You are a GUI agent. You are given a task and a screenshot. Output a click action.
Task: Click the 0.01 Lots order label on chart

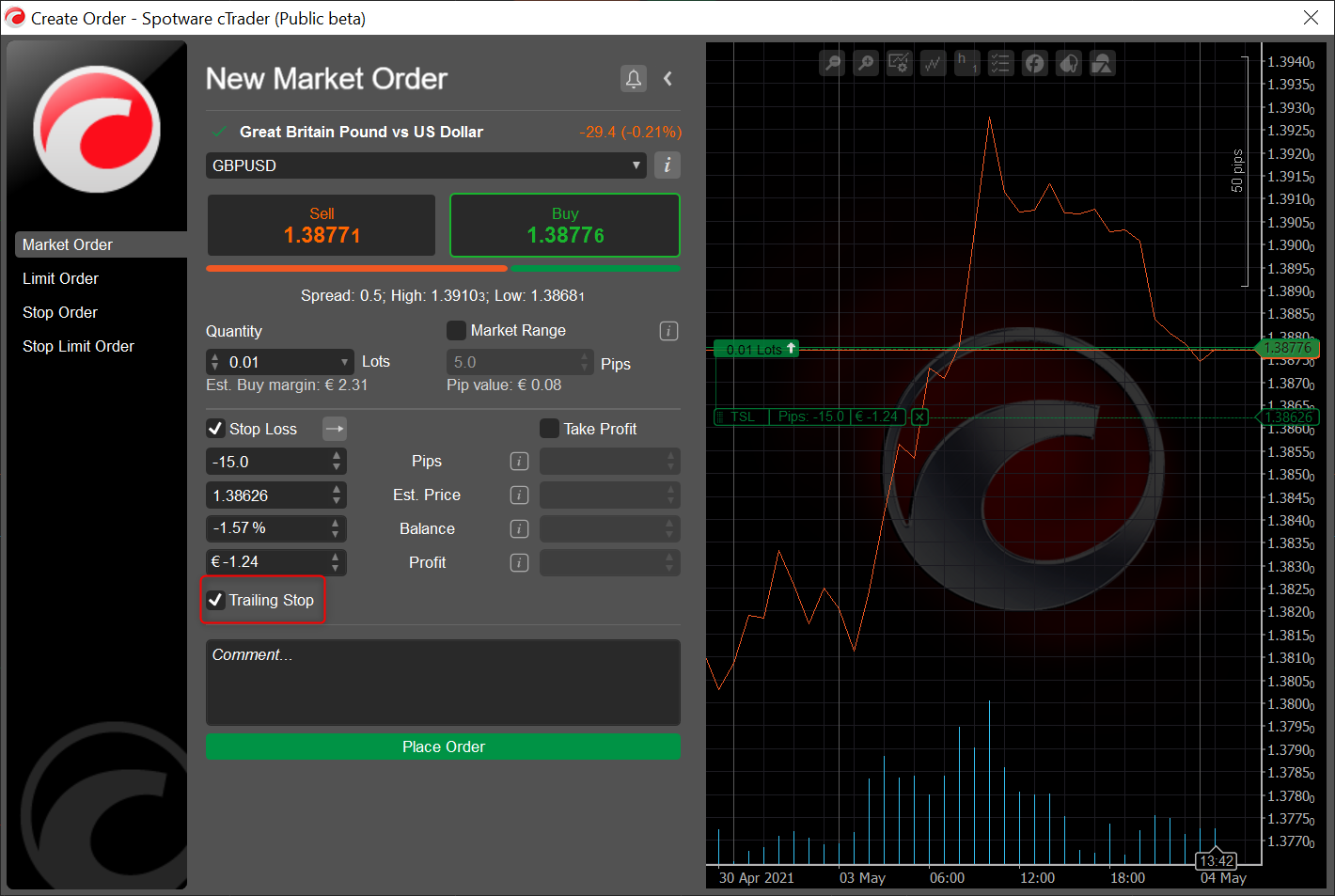pyautogui.click(x=756, y=349)
